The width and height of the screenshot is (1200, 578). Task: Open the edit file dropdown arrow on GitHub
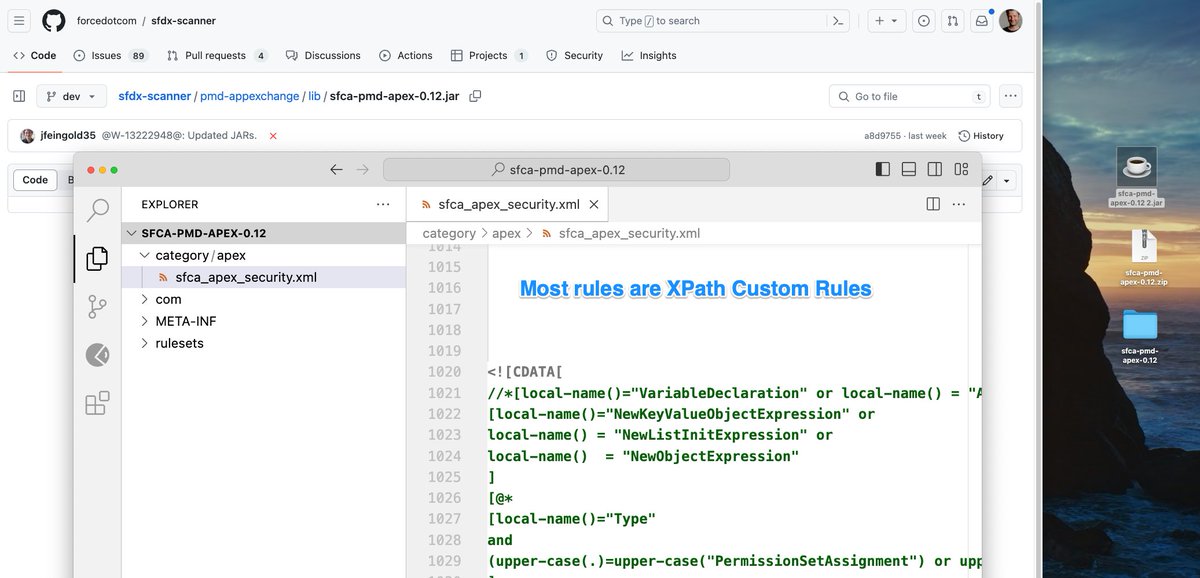(x=1006, y=181)
